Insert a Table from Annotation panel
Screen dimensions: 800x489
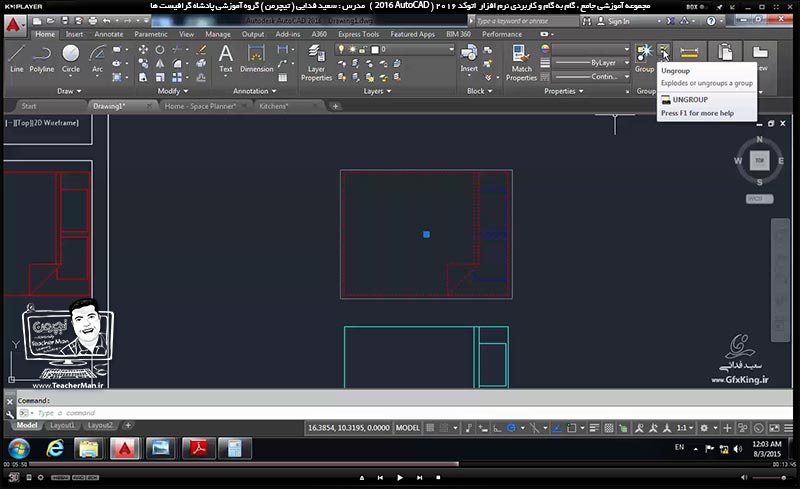[x=283, y=78]
